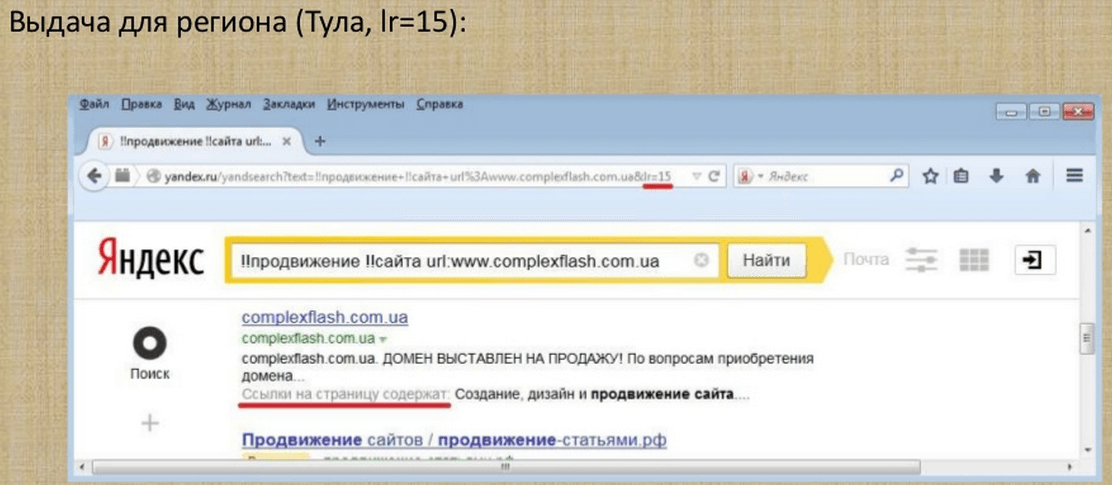Viewport: 1112px width, 485px height.
Task: Open the Почта link
Action: pyautogui.click(x=866, y=260)
